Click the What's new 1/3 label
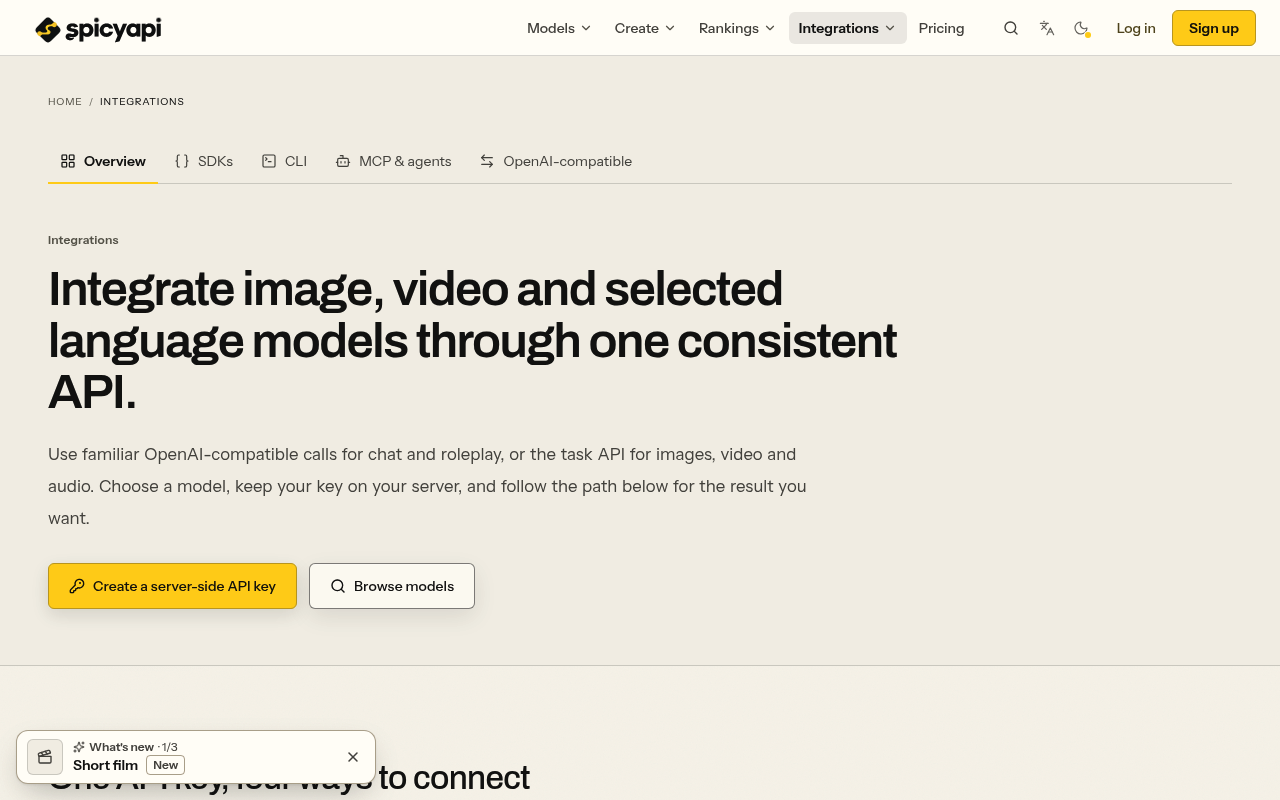Image resolution: width=1280 pixels, height=800 pixels. tap(125, 747)
